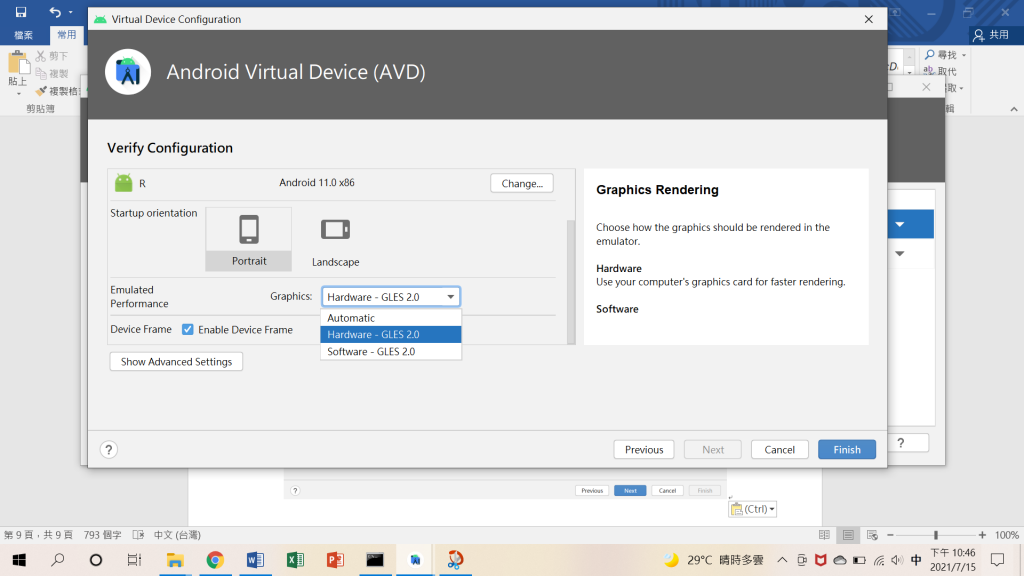Open the Graphics combo box arrow

(451, 296)
